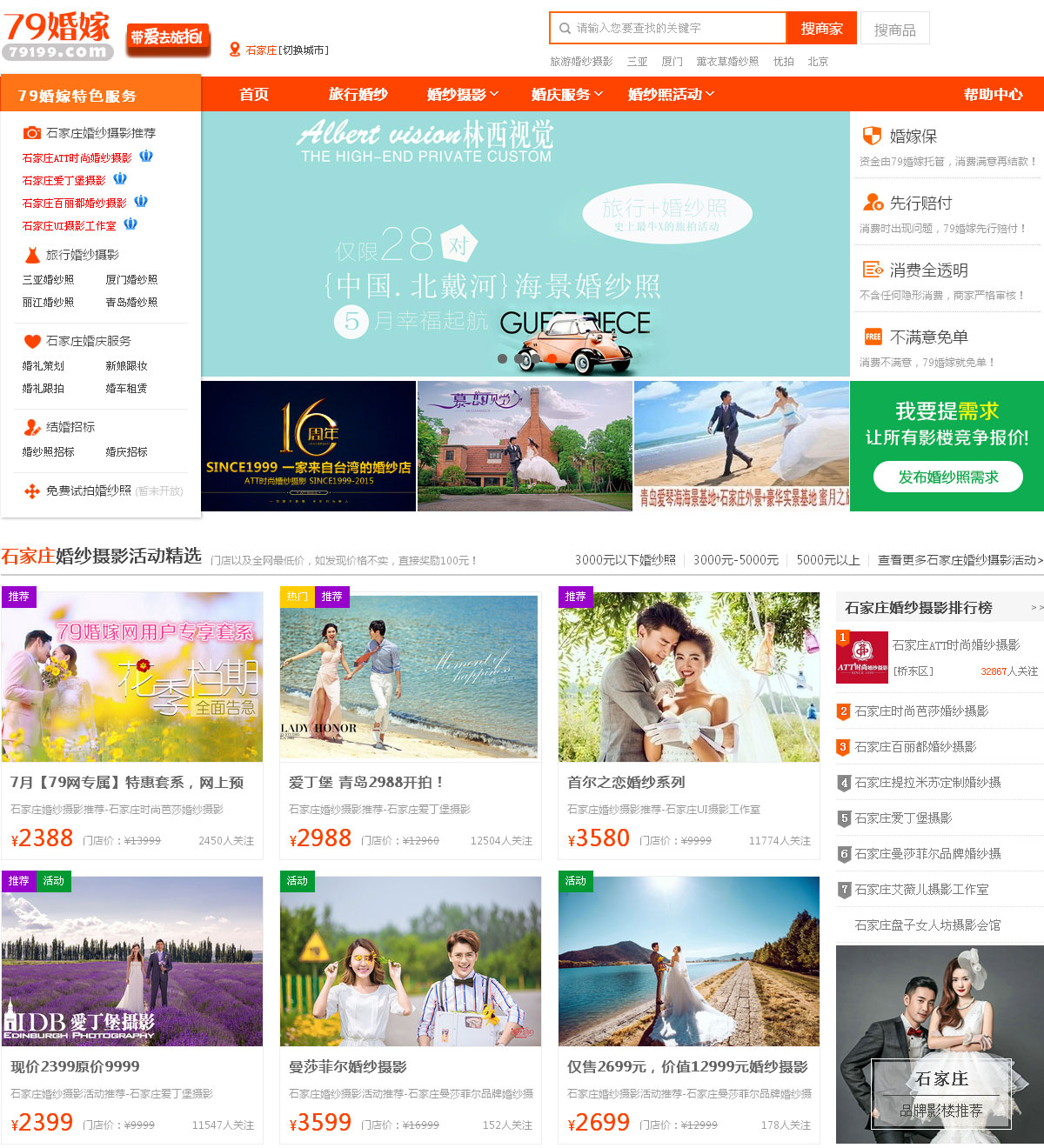1044x1148 pixels.
Task: Open the 婚纱照活动 dropdown menu
Action: coord(671,94)
